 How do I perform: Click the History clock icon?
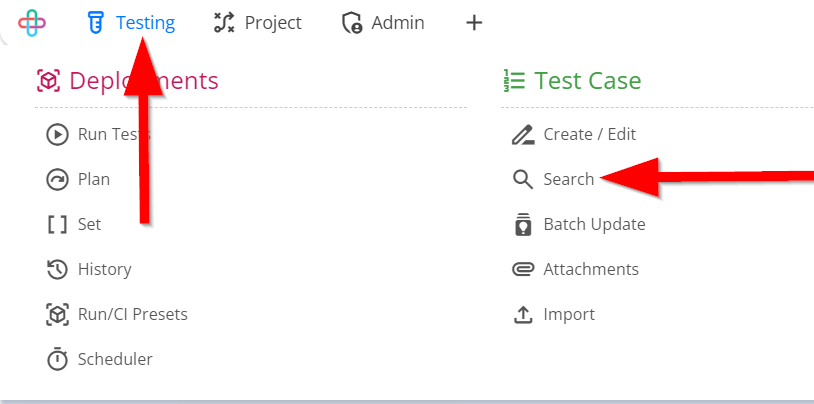pyautogui.click(x=57, y=270)
